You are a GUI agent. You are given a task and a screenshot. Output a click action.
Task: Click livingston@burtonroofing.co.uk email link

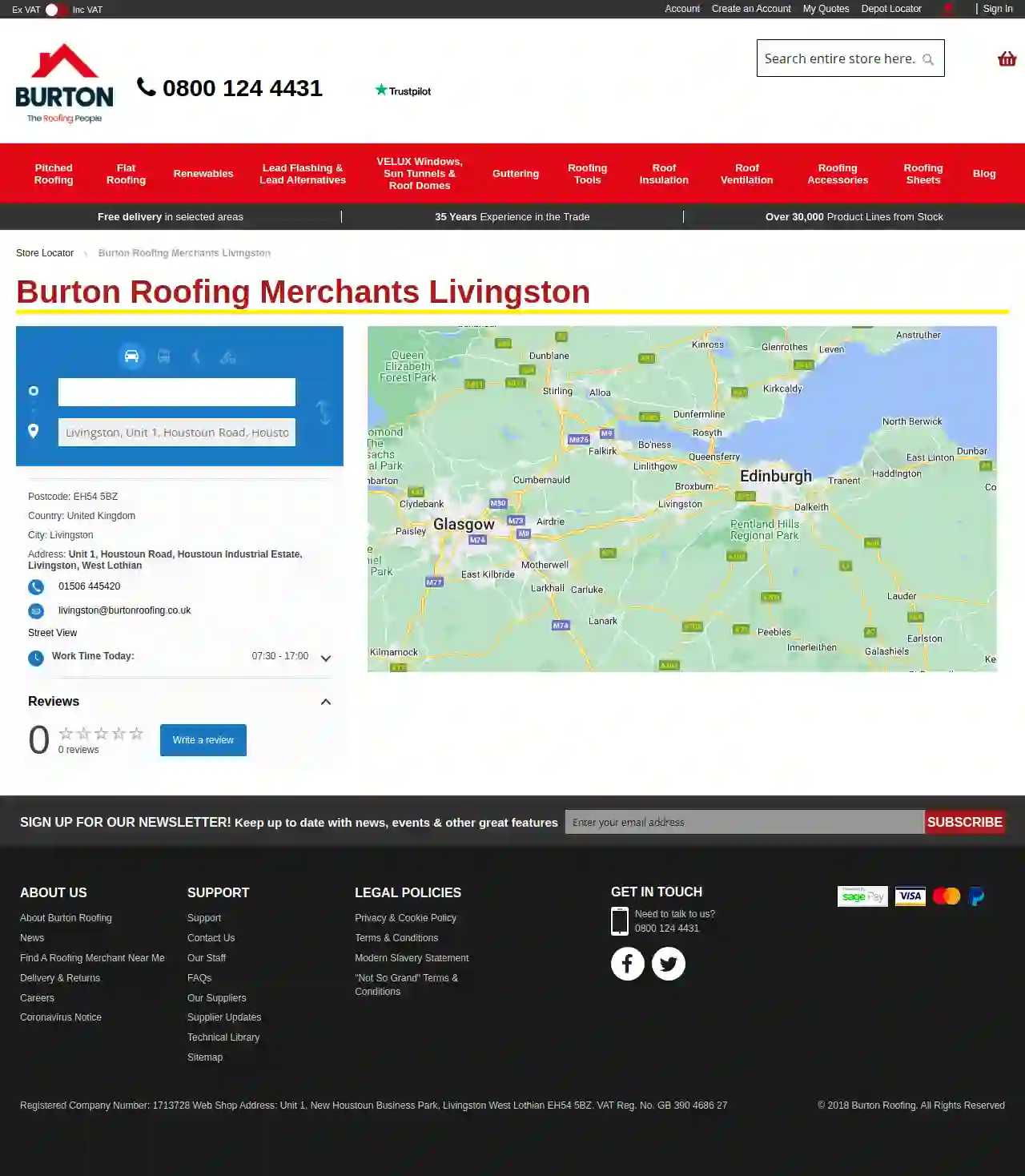coord(124,610)
